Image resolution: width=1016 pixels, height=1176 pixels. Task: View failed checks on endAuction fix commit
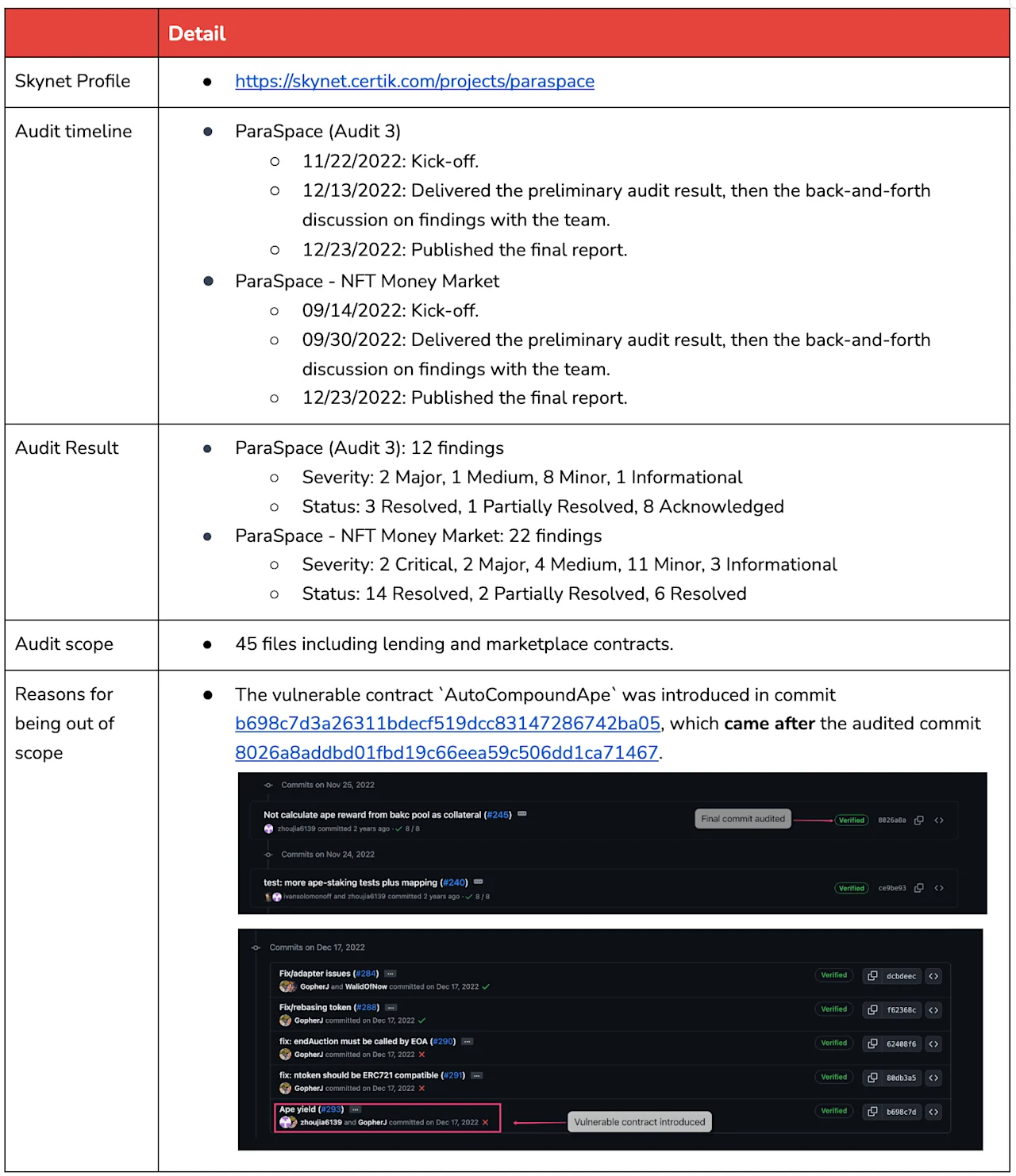point(421,1055)
